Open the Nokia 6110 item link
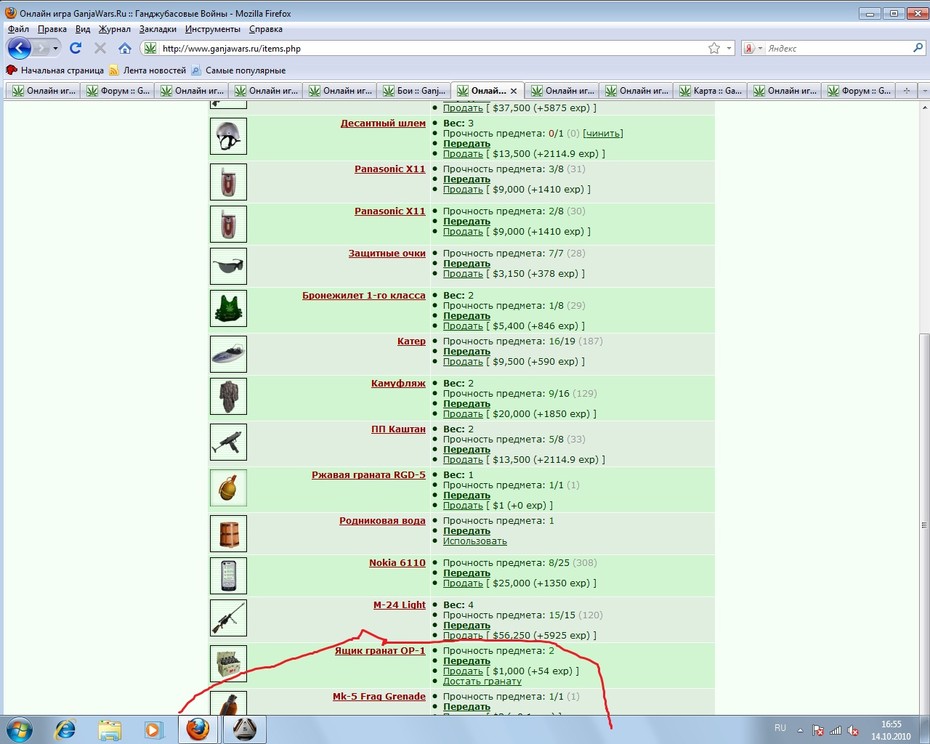930x744 pixels. click(x=397, y=562)
